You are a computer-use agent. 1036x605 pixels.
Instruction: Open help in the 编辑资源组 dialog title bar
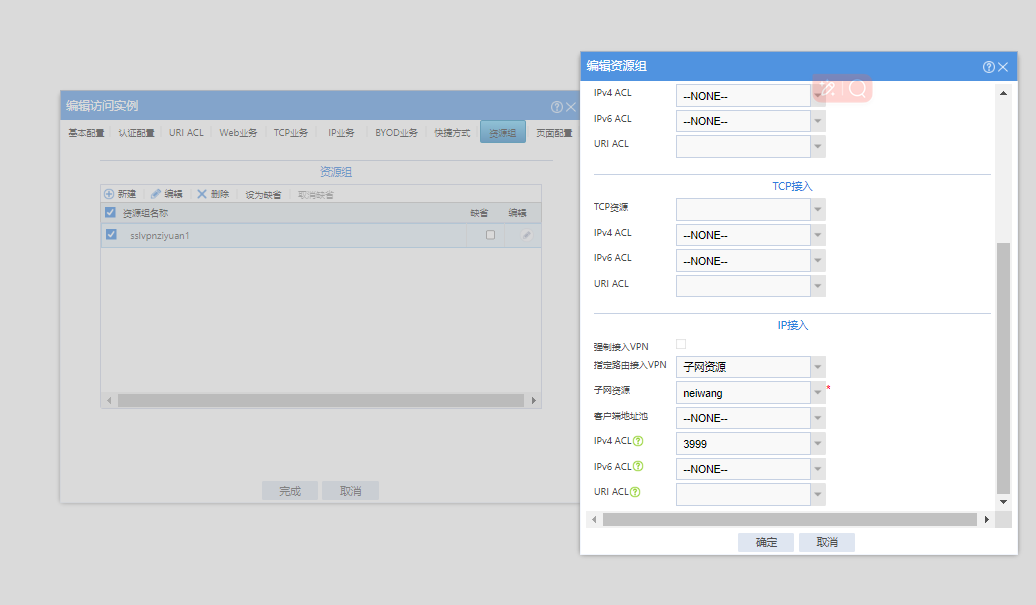(x=988, y=67)
